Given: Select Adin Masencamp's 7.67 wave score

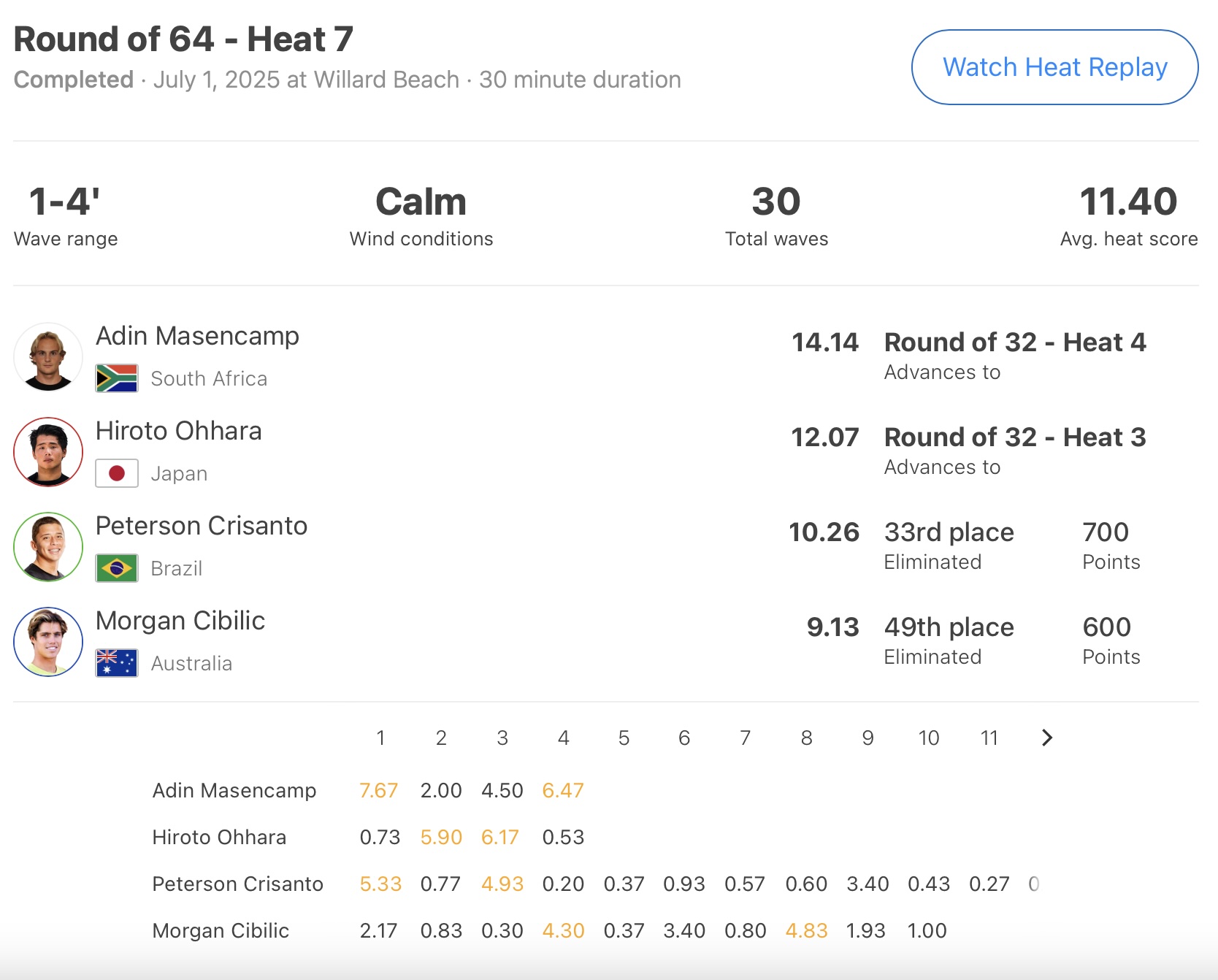Looking at the screenshot, I should point(378,790).
